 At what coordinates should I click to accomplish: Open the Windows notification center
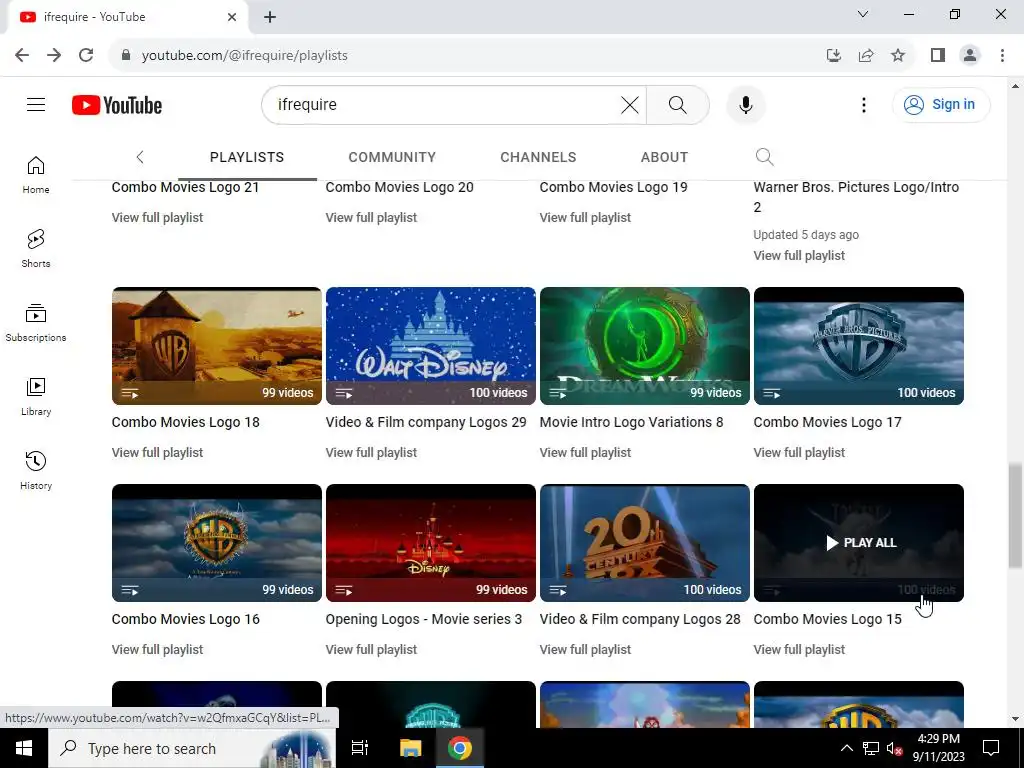click(x=991, y=748)
